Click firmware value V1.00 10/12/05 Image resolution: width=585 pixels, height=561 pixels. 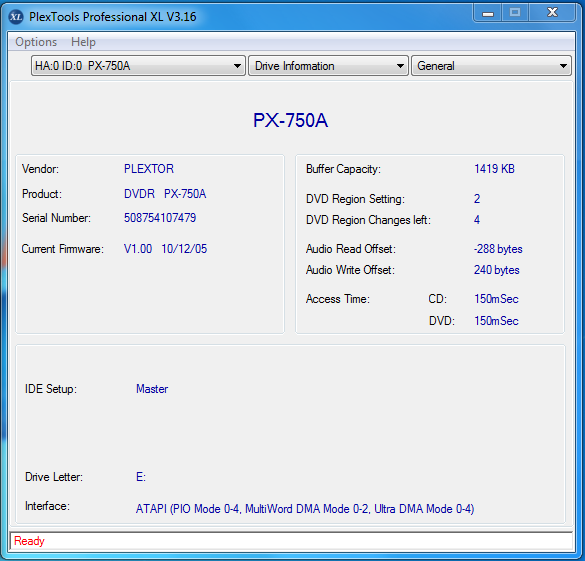point(165,249)
